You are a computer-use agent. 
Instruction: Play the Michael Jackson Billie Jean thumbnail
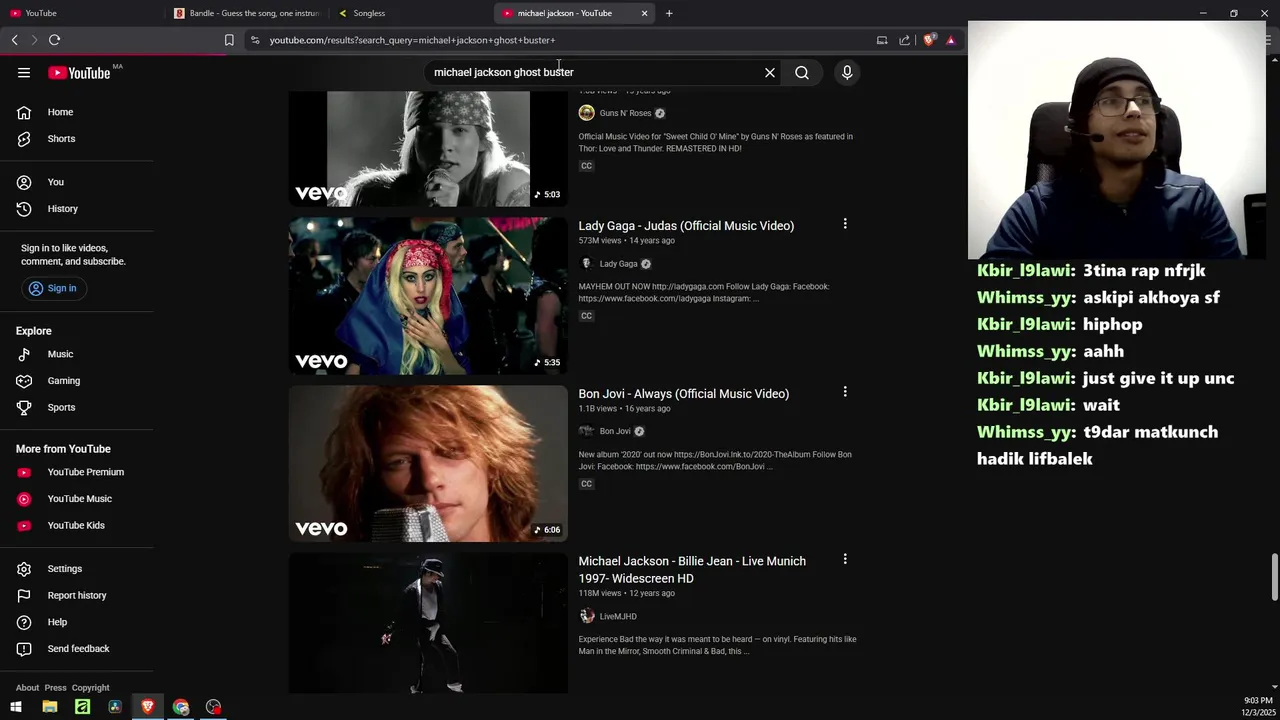428,624
